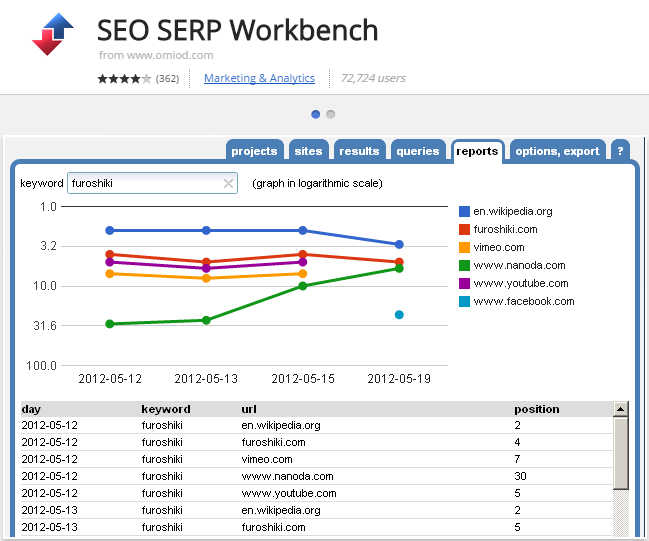Click wikipedia data point on 2012-05-19
Screen dimensions: 649x541
pos(399,245)
